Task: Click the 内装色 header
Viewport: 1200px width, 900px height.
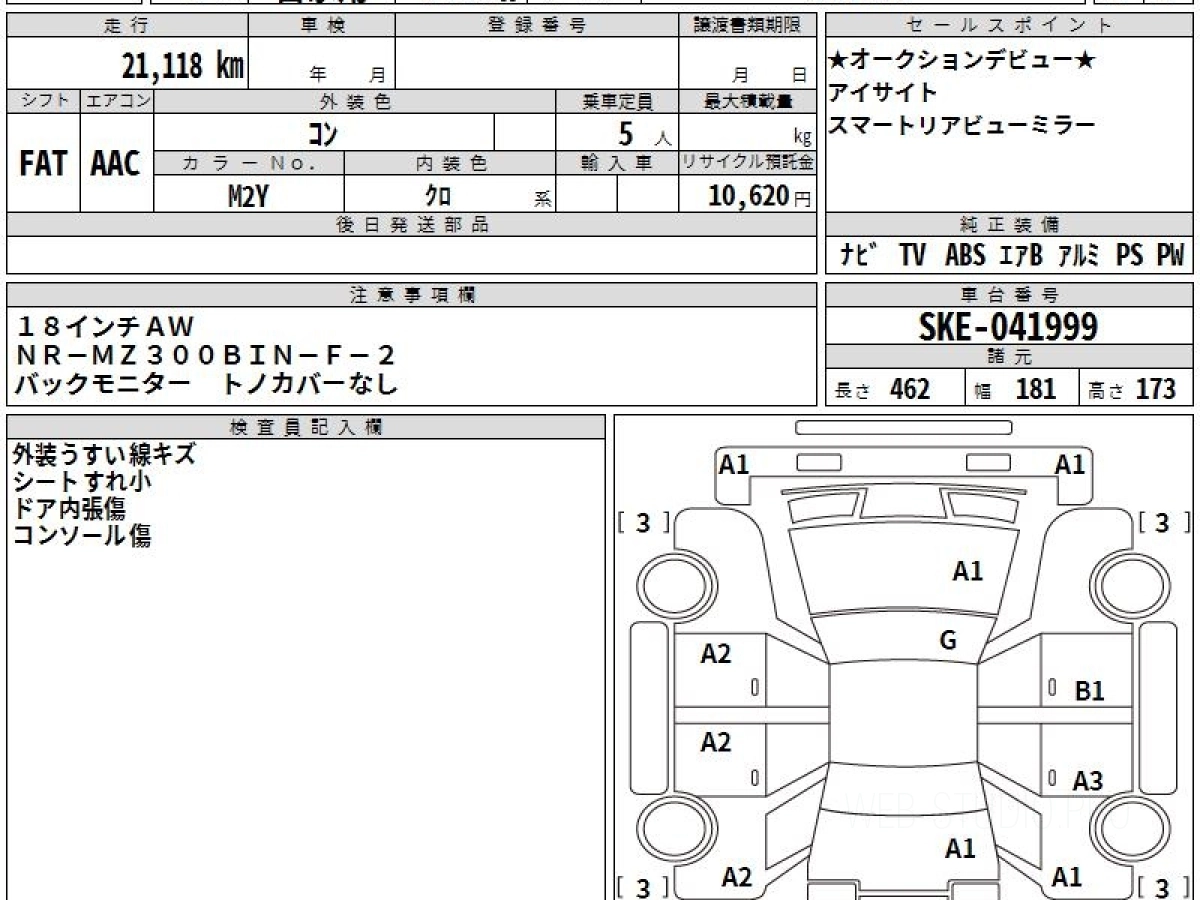Action: (450, 163)
